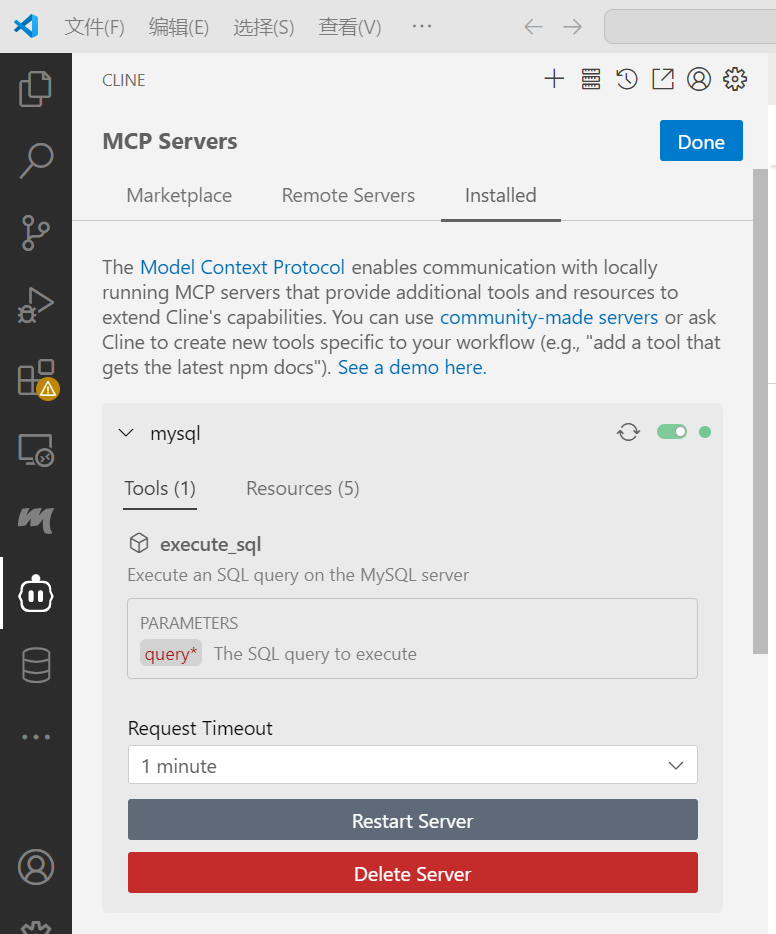776x934 pixels.
Task: Open Cline settings gear icon
Action: (x=735, y=79)
